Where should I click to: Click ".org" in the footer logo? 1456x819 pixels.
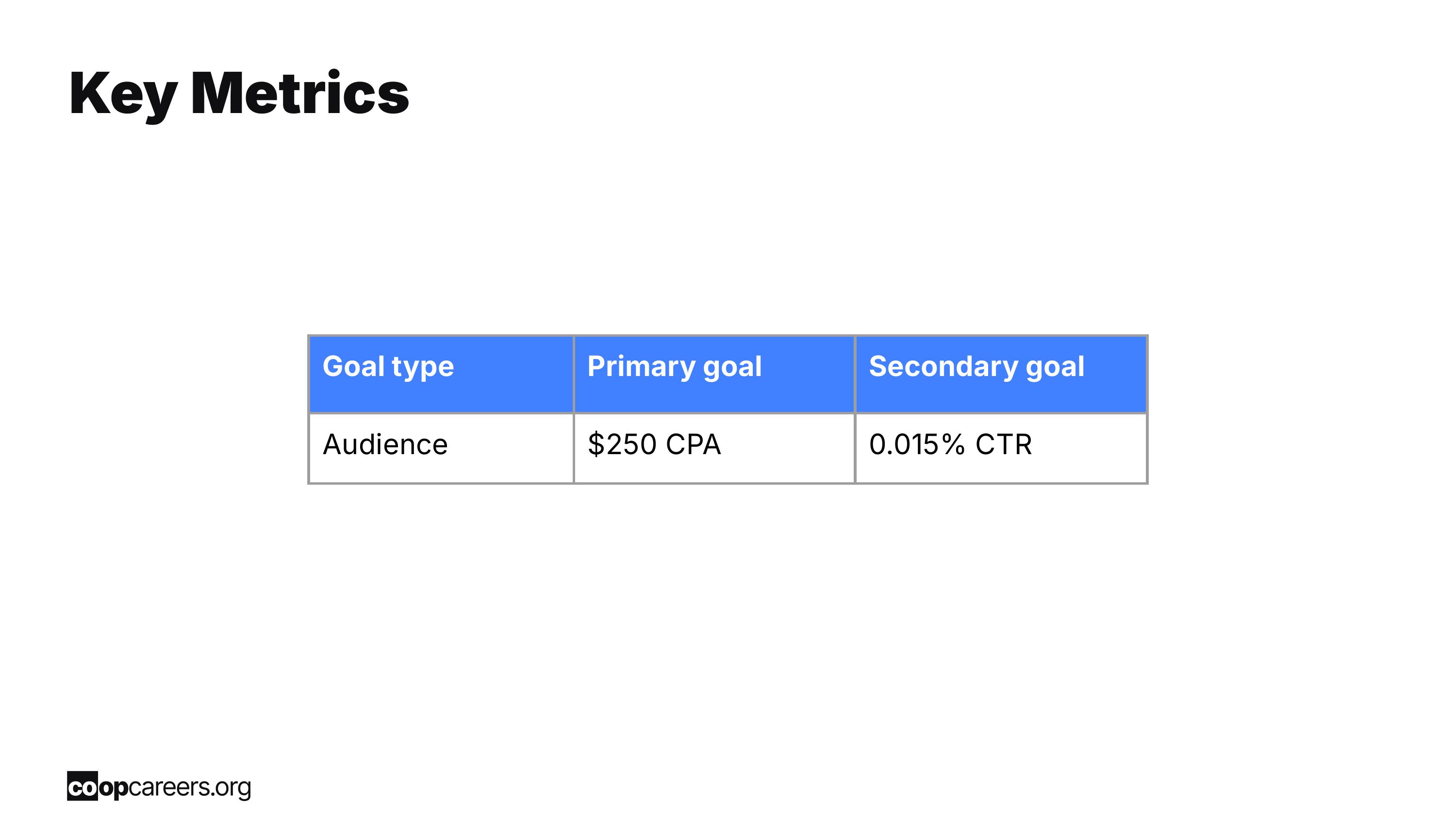(230, 788)
